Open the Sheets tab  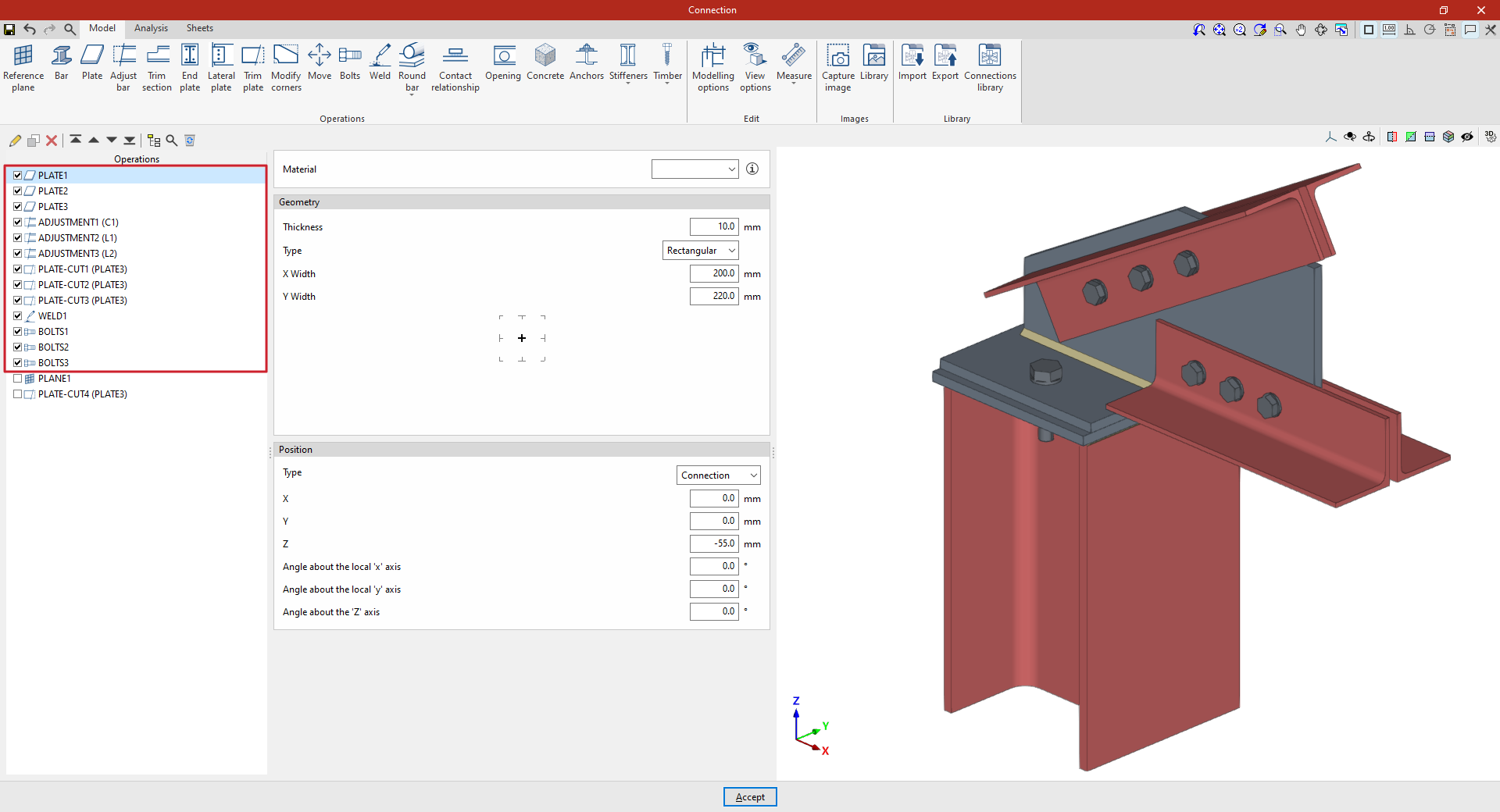[x=199, y=28]
